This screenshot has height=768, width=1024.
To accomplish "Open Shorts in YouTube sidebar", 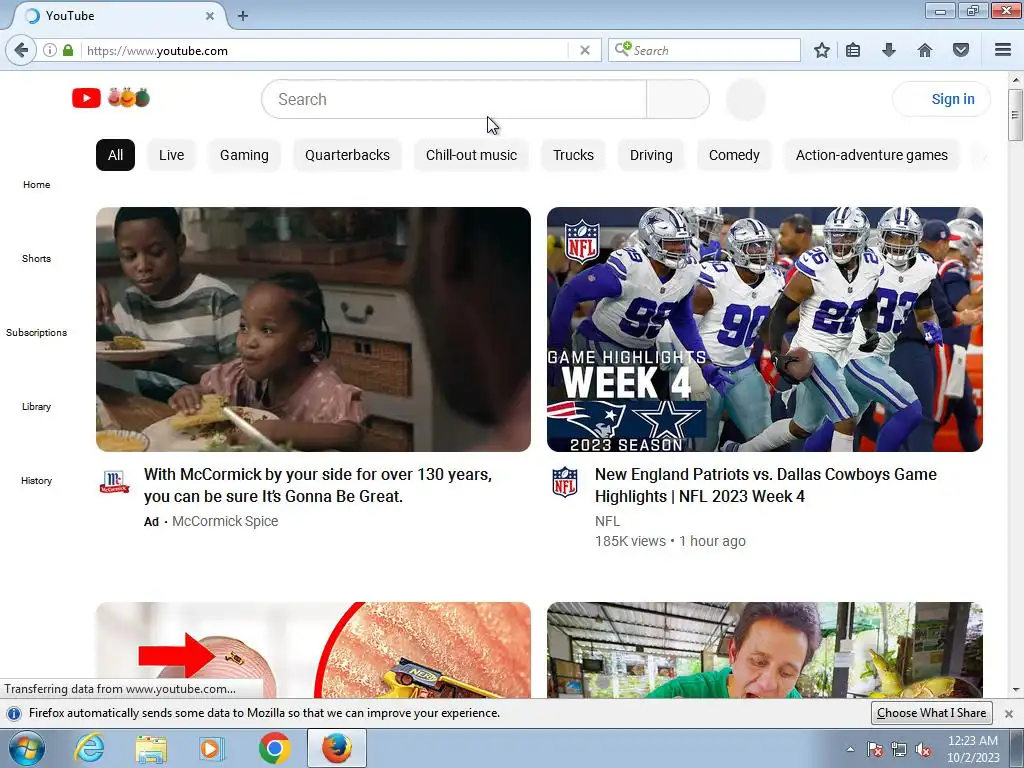I will (37, 258).
